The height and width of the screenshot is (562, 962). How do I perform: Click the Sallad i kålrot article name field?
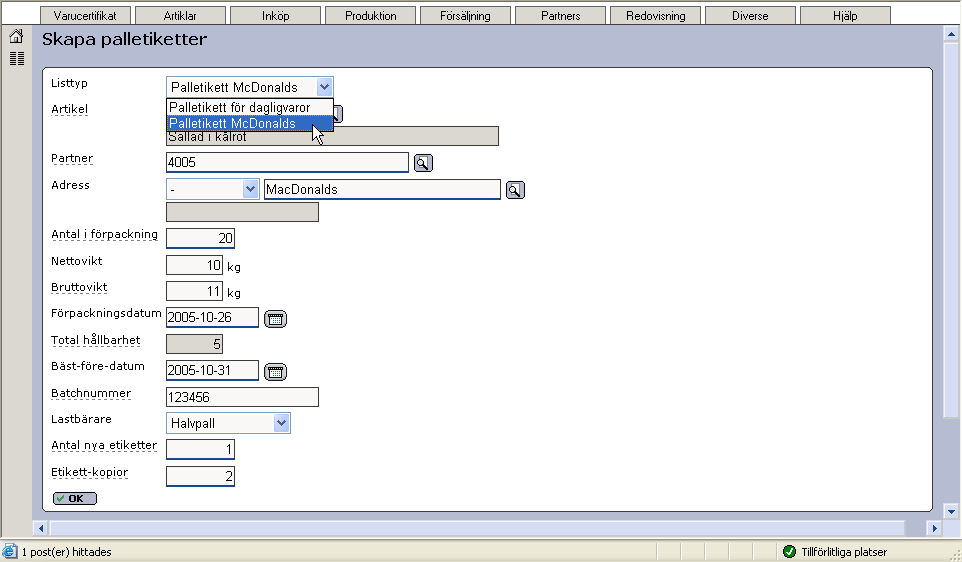(332, 138)
